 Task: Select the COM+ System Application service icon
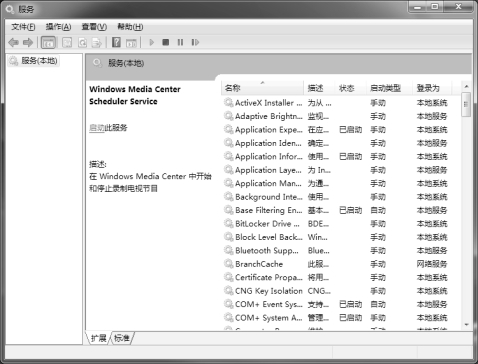[228, 317]
